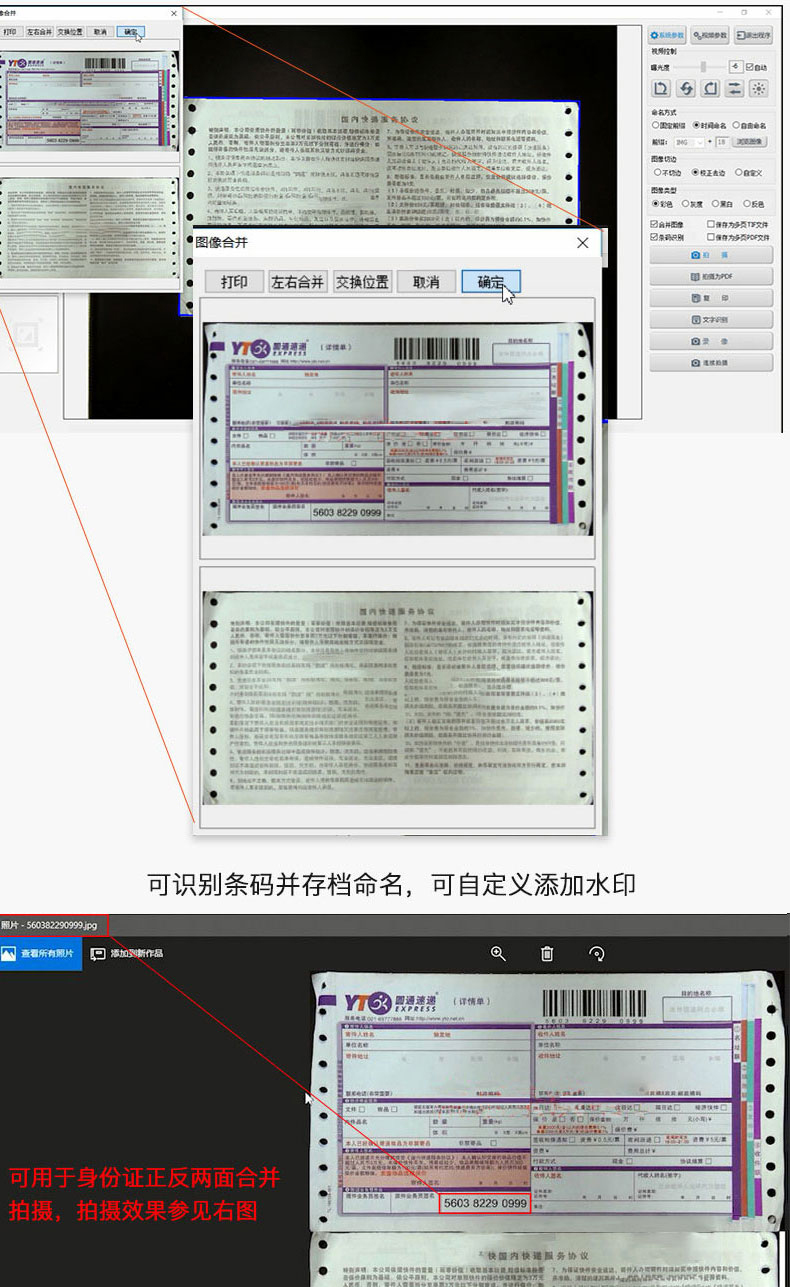Screen dimensions: 790x1287
Task: Click the 浏览图像 browse images button
Action: click(x=749, y=142)
